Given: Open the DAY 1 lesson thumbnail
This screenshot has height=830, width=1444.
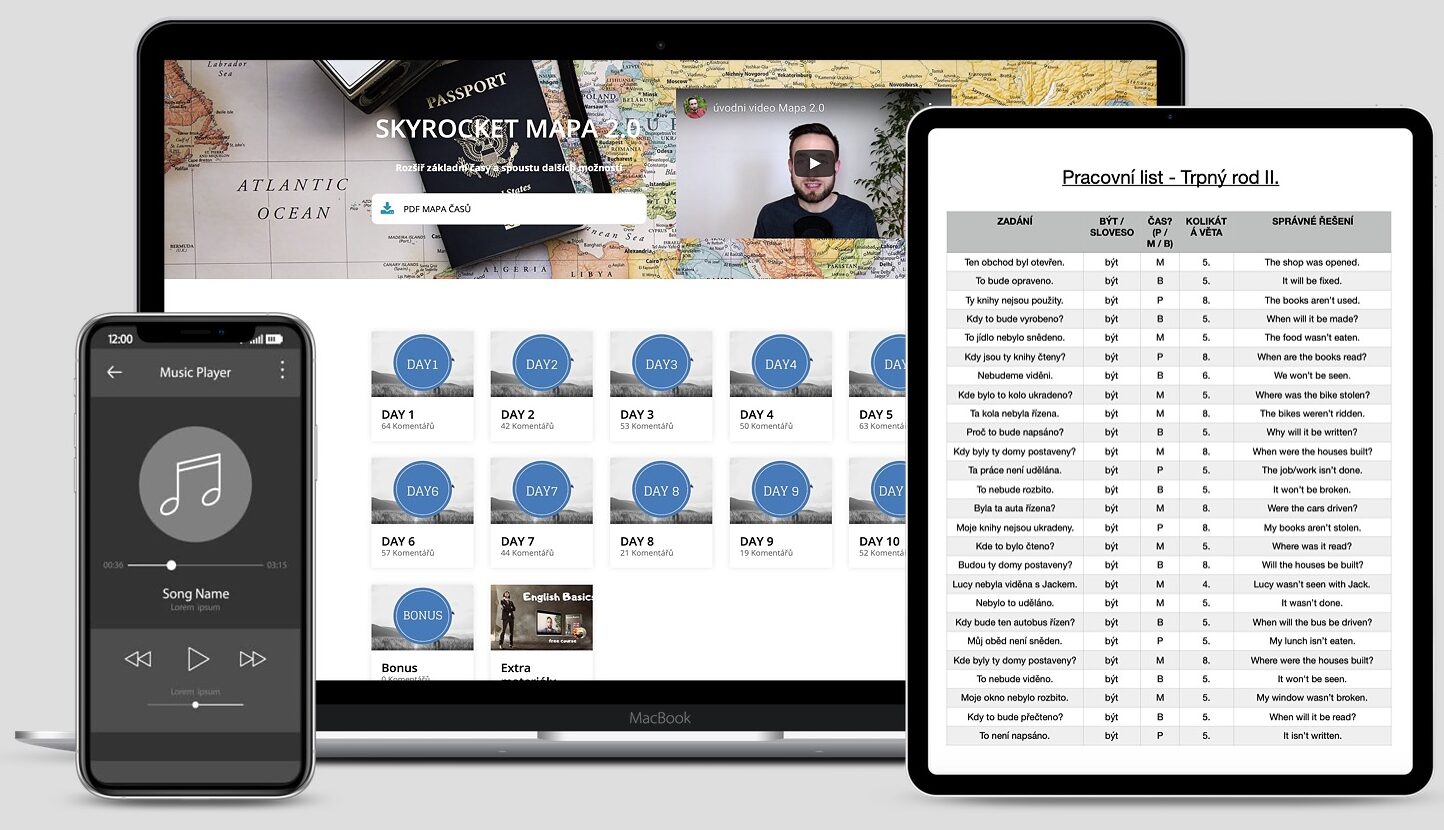Looking at the screenshot, I should 422,364.
